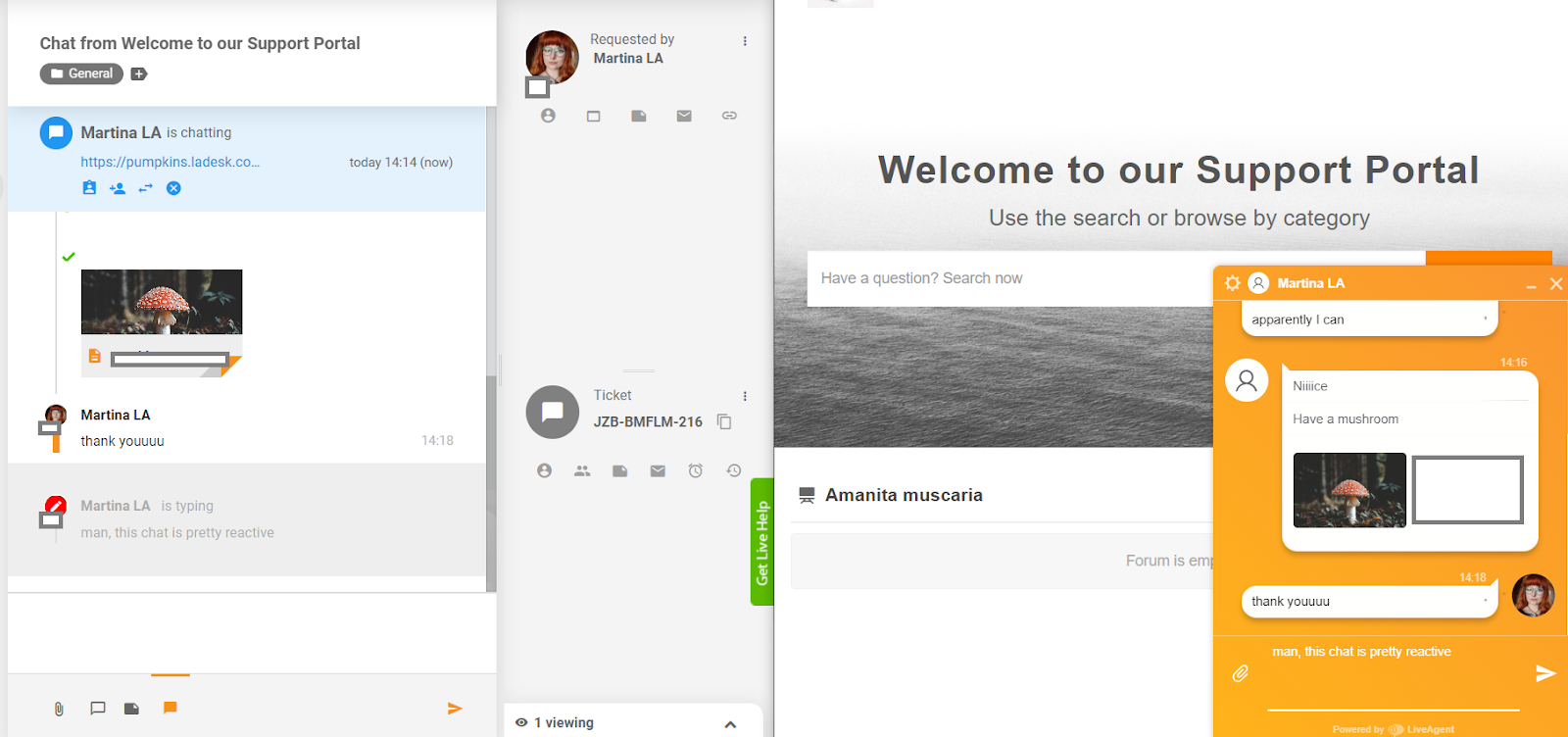The height and width of the screenshot is (737, 1568).
Task: Click the invite agent icon under chat URL
Action: [x=118, y=188]
